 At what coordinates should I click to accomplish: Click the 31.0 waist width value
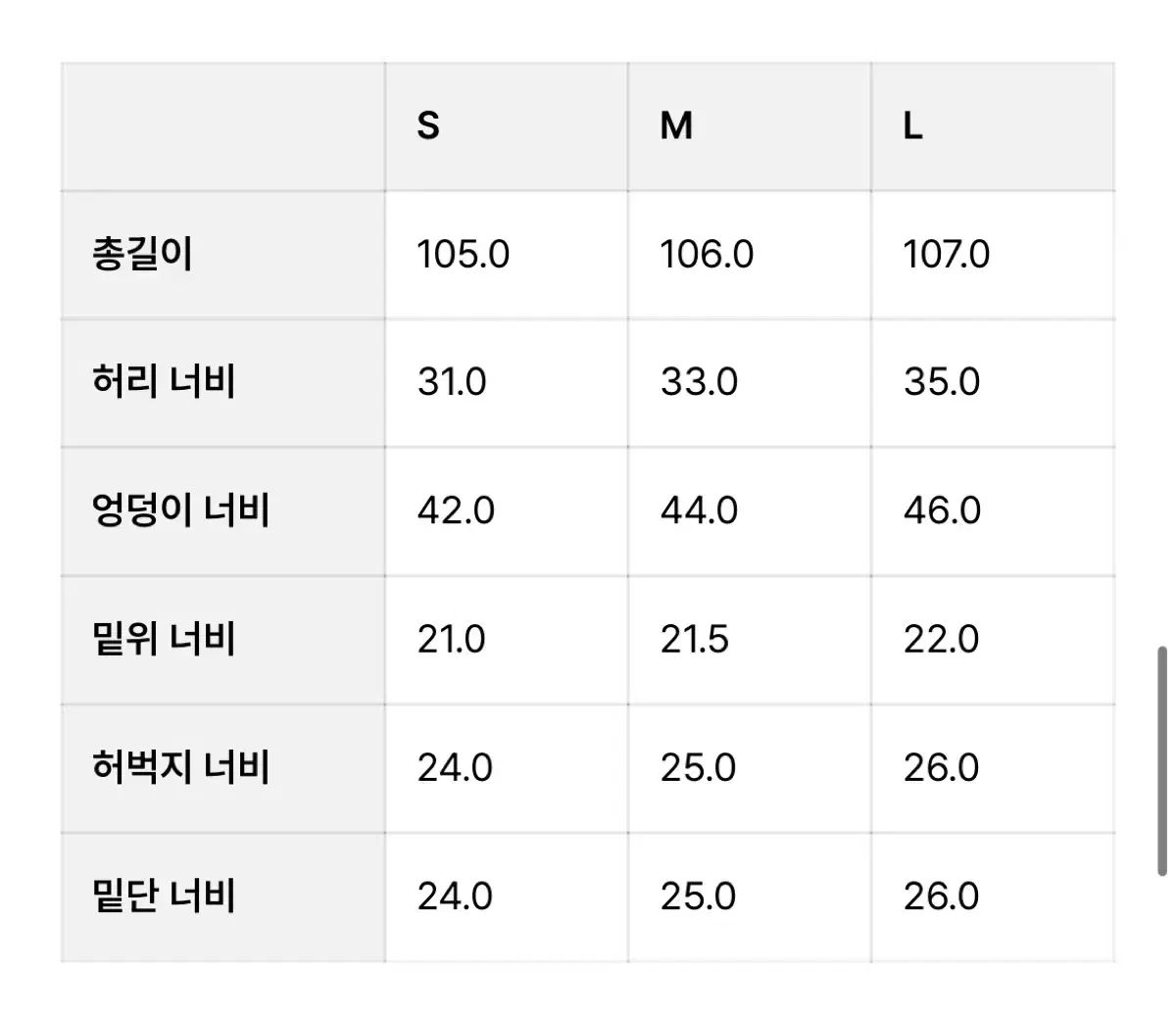(452, 382)
